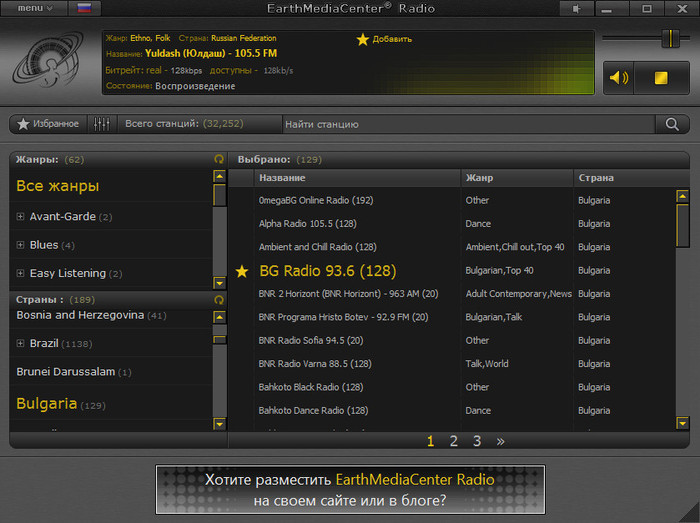The image size is (700, 523).
Task: Adjust the volume slider
Action: [x=670, y=38]
